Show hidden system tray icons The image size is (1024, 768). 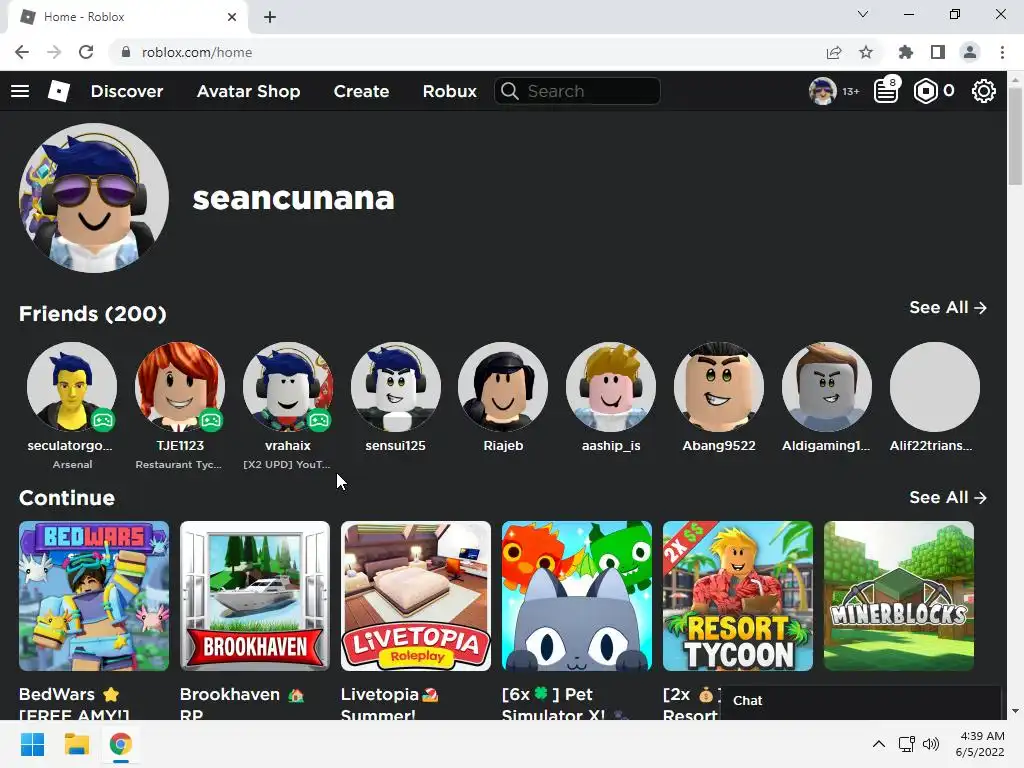879,744
